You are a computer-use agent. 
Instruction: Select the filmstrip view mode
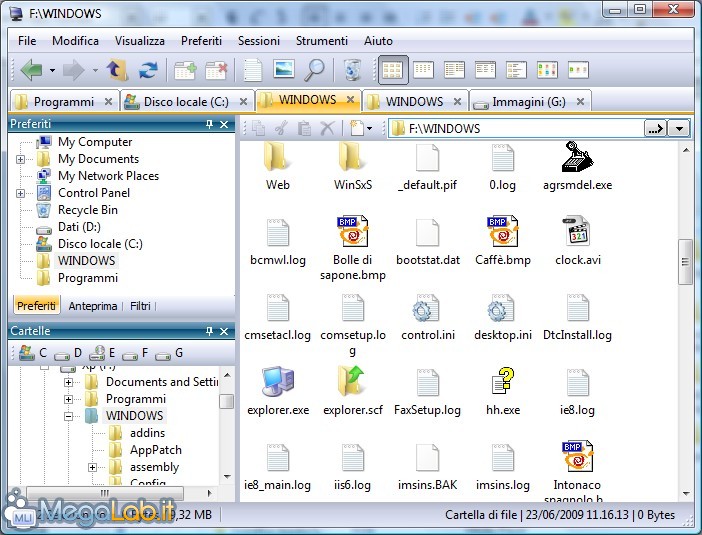578,70
